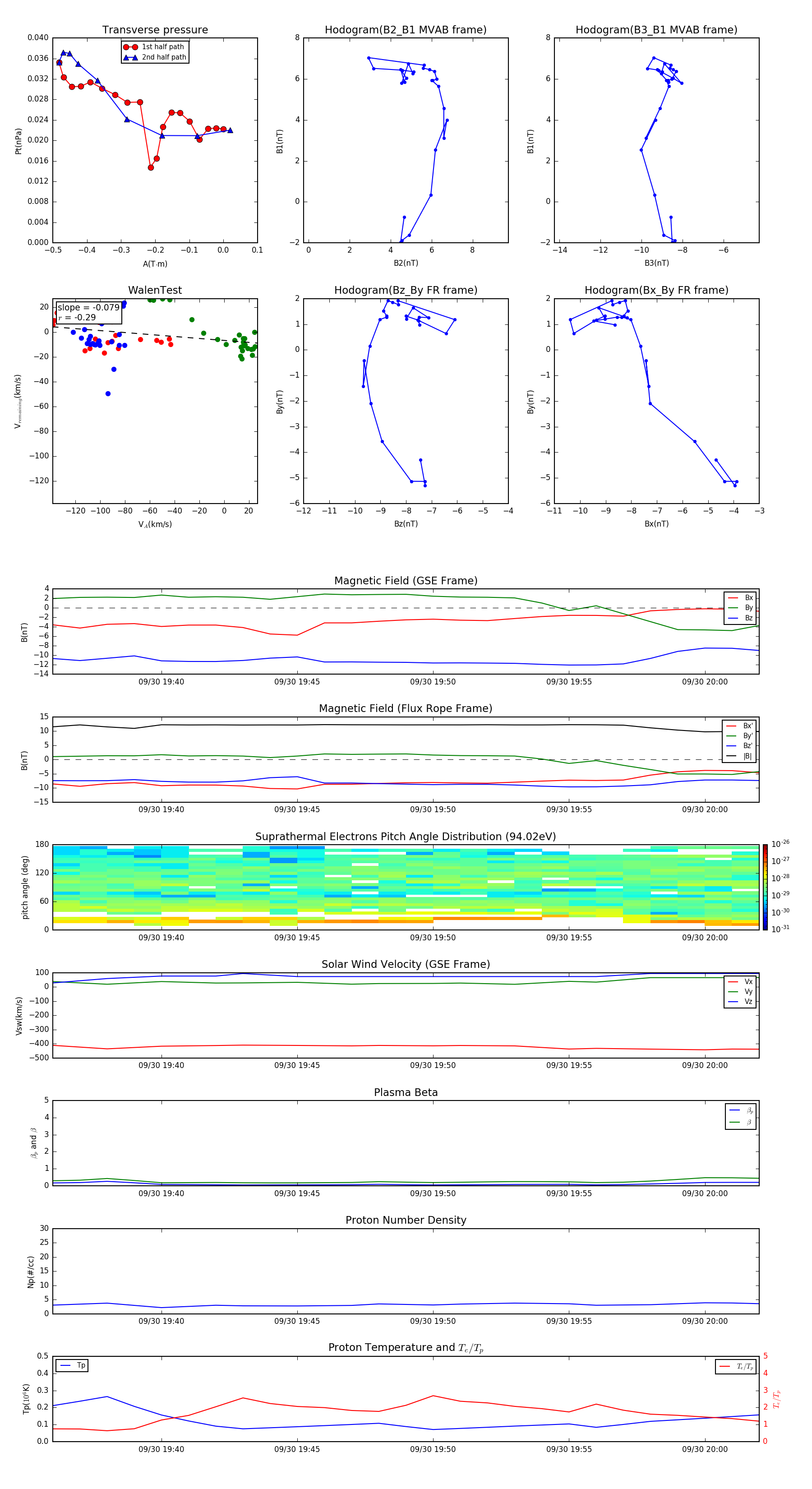Viewport: 812px width, 1489px height.
Task: Click Vz legend entry in solar wind plot
Action: tap(740, 1002)
